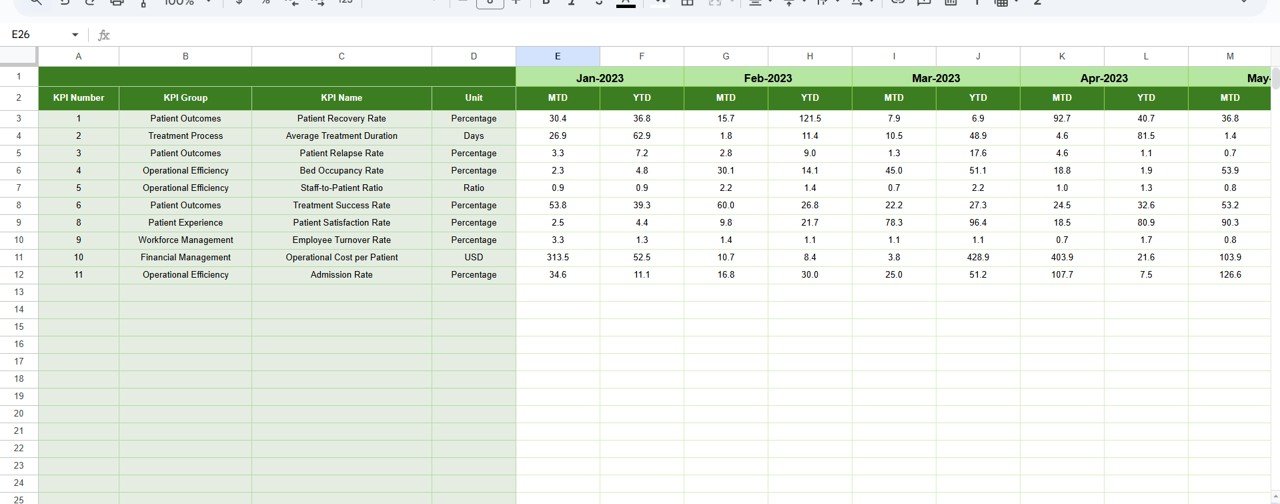Select the cell with value 81.5
The width and height of the screenshot is (1280, 504).
click(x=1146, y=136)
